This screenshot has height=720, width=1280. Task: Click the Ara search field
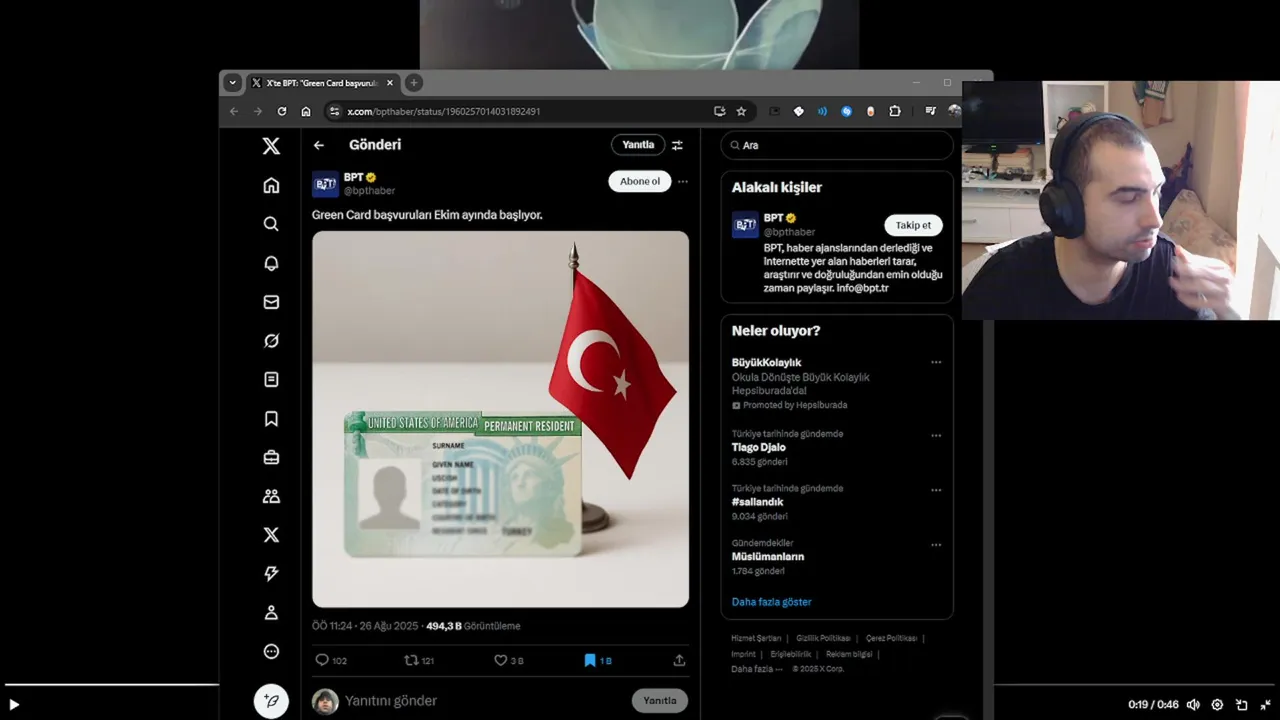[x=837, y=145]
